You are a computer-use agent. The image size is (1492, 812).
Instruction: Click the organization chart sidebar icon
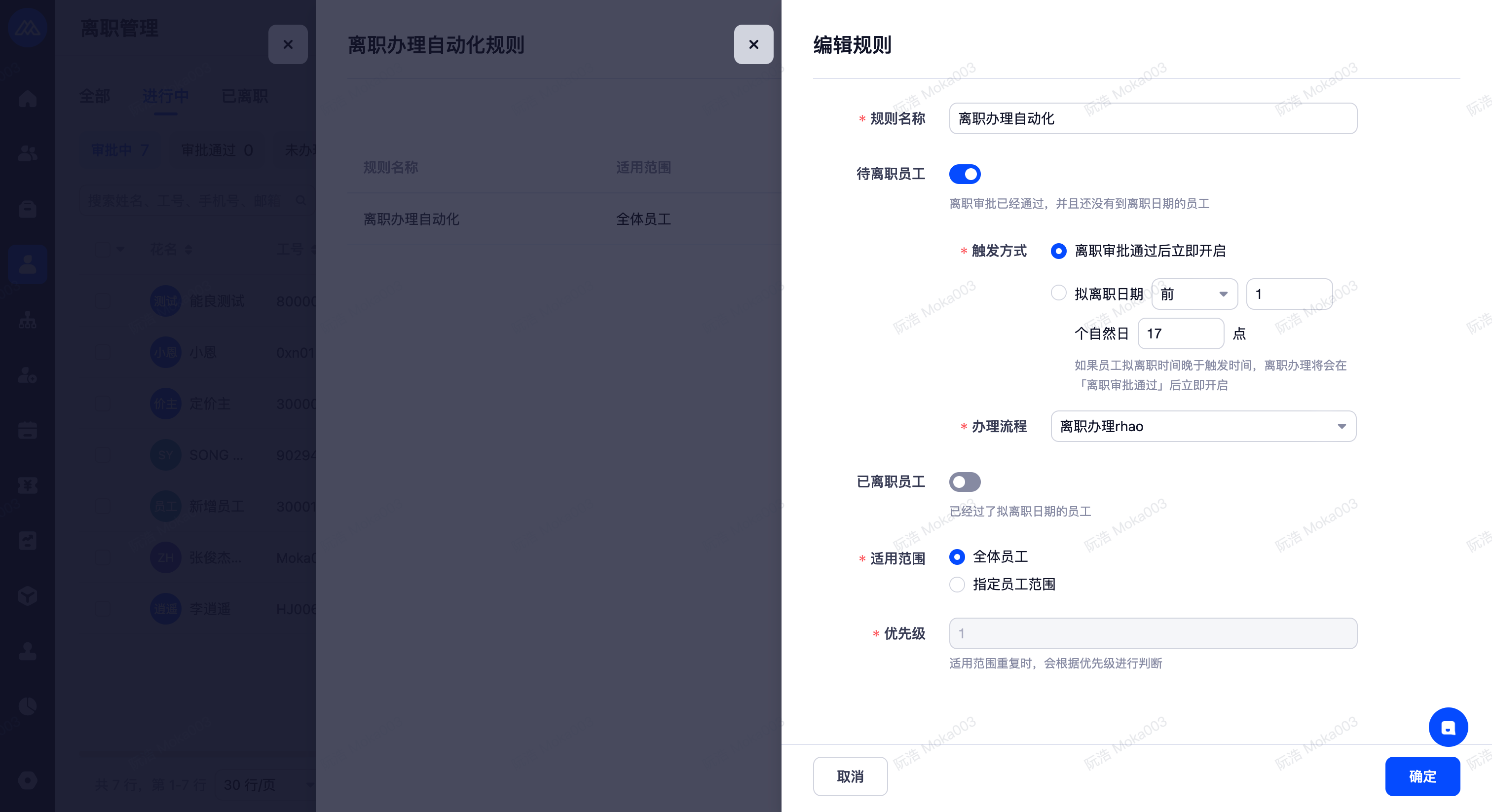point(27,320)
